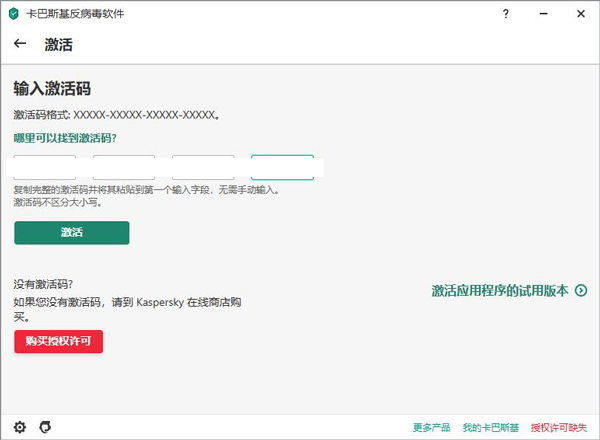Image resolution: width=600 pixels, height=440 pixels.
Task: Focus the fourth highlighted activation code field
Action: pyautogui.click(x=282, y=167)
